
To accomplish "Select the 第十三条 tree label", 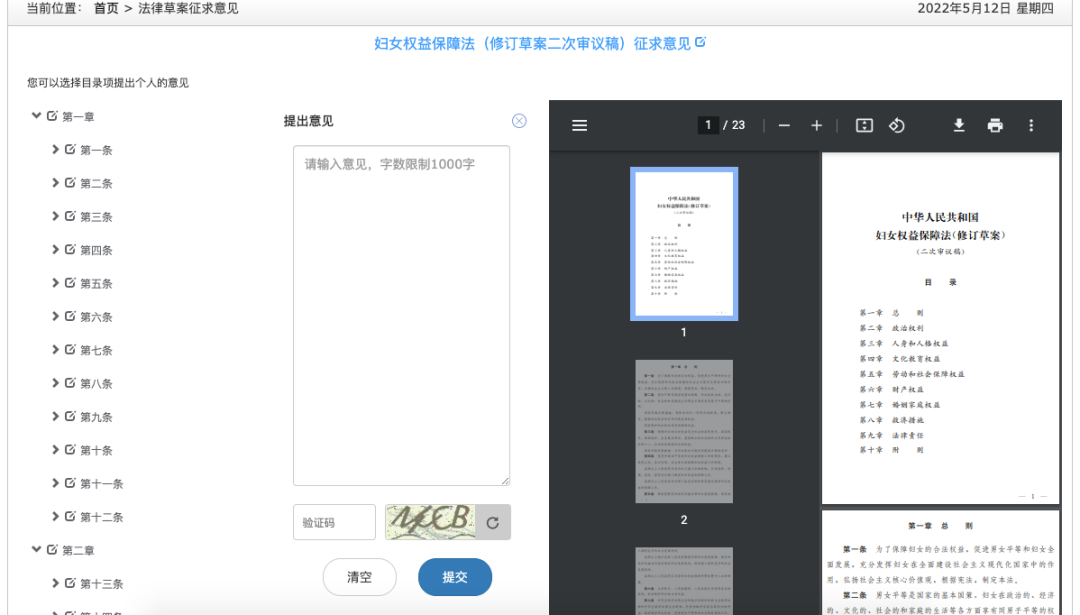I will (x=102, y=583).
